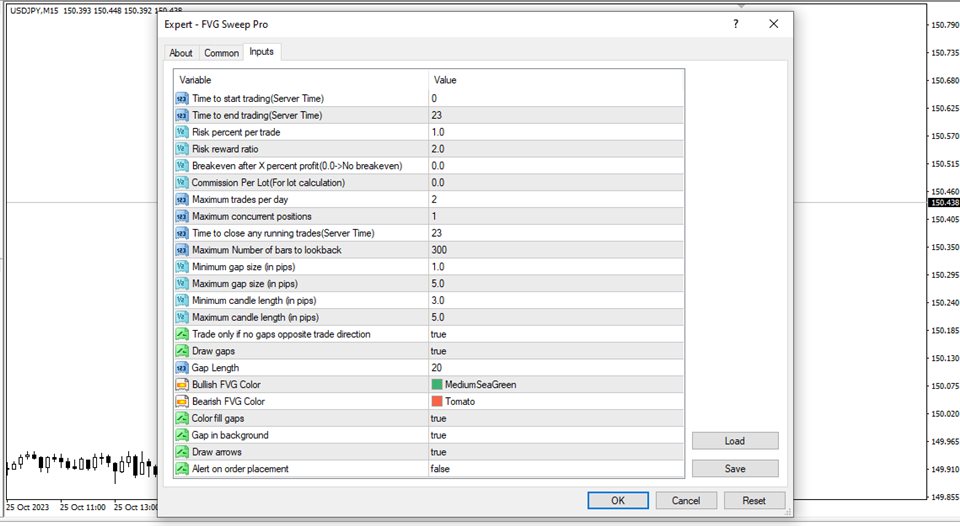The image size is (960, 526).
Task: Click the Tomato color swatch
Action: point(437,402)
